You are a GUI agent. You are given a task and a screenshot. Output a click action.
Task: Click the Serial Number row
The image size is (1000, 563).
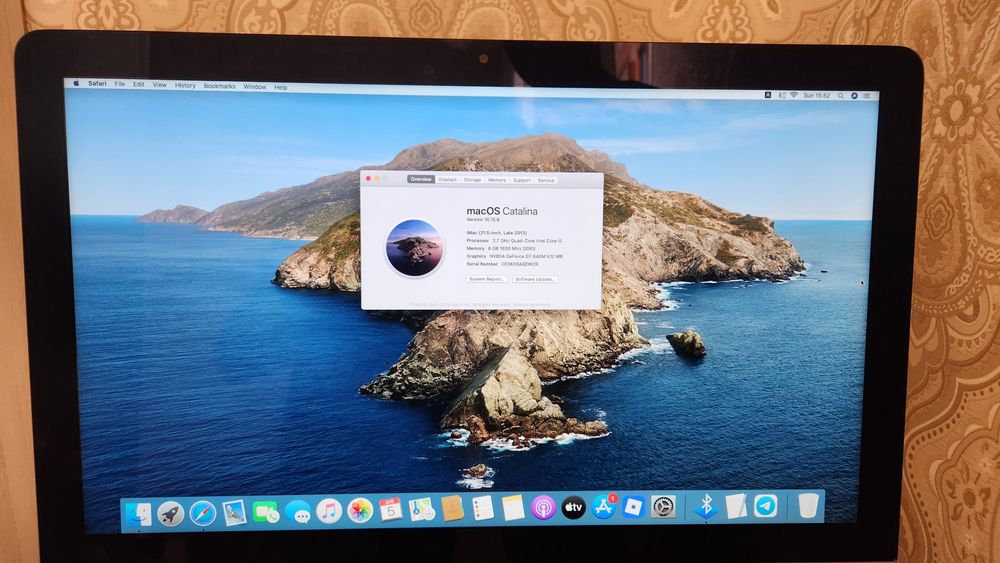coord(503,264)
